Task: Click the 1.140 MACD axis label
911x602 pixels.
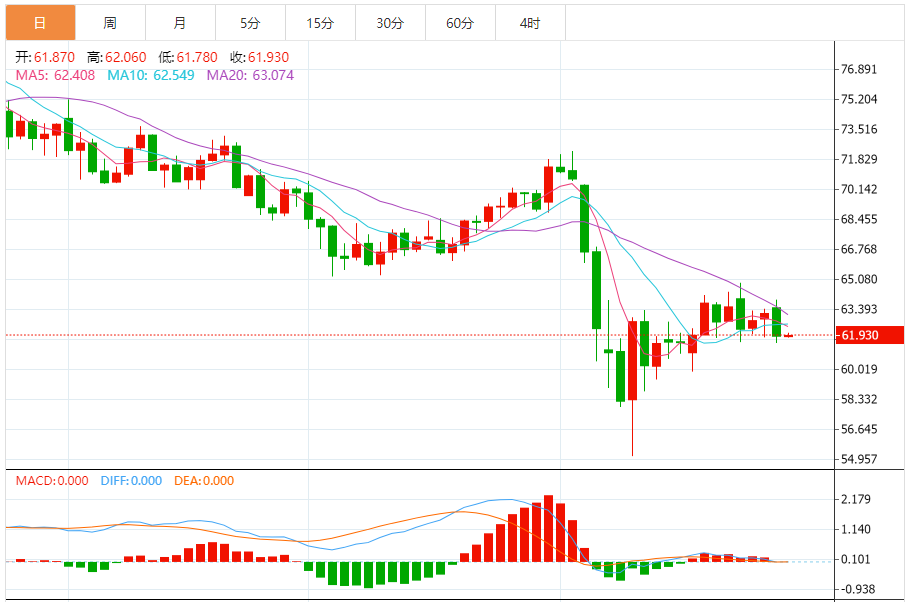Action: 856,529
